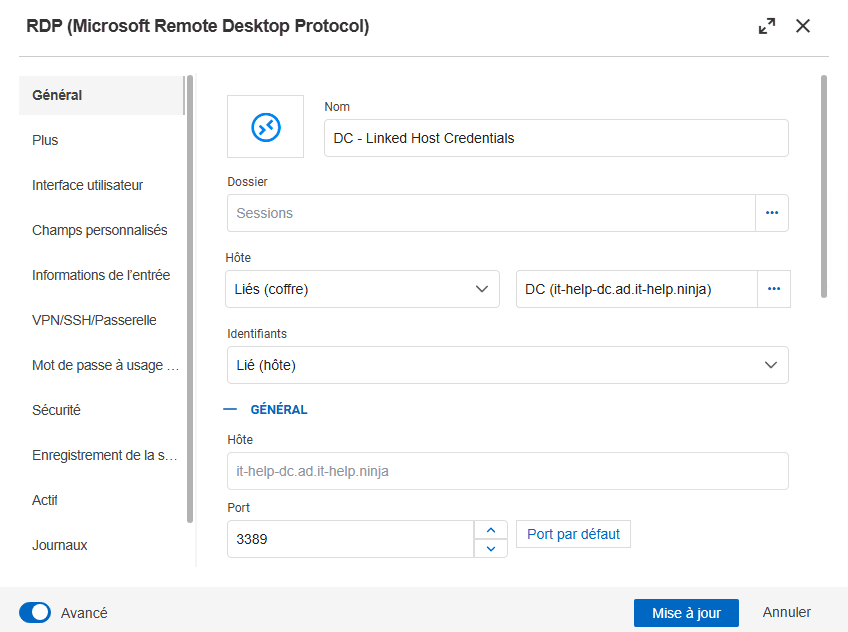Click the Nom text field
Image resolution: width=848 pixels, height=632 pixels.
pos(556,138)
